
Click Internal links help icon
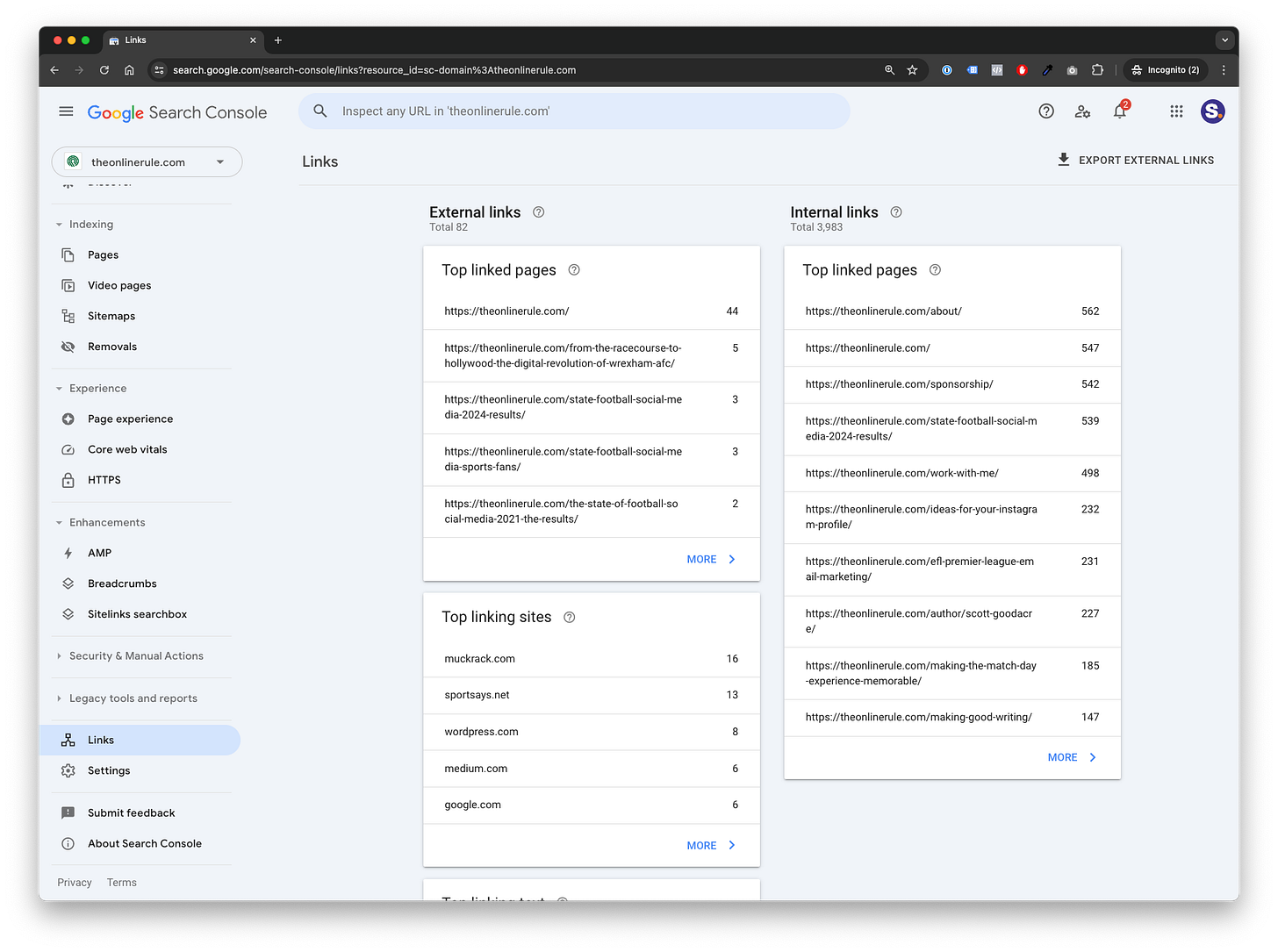point(896,212)
